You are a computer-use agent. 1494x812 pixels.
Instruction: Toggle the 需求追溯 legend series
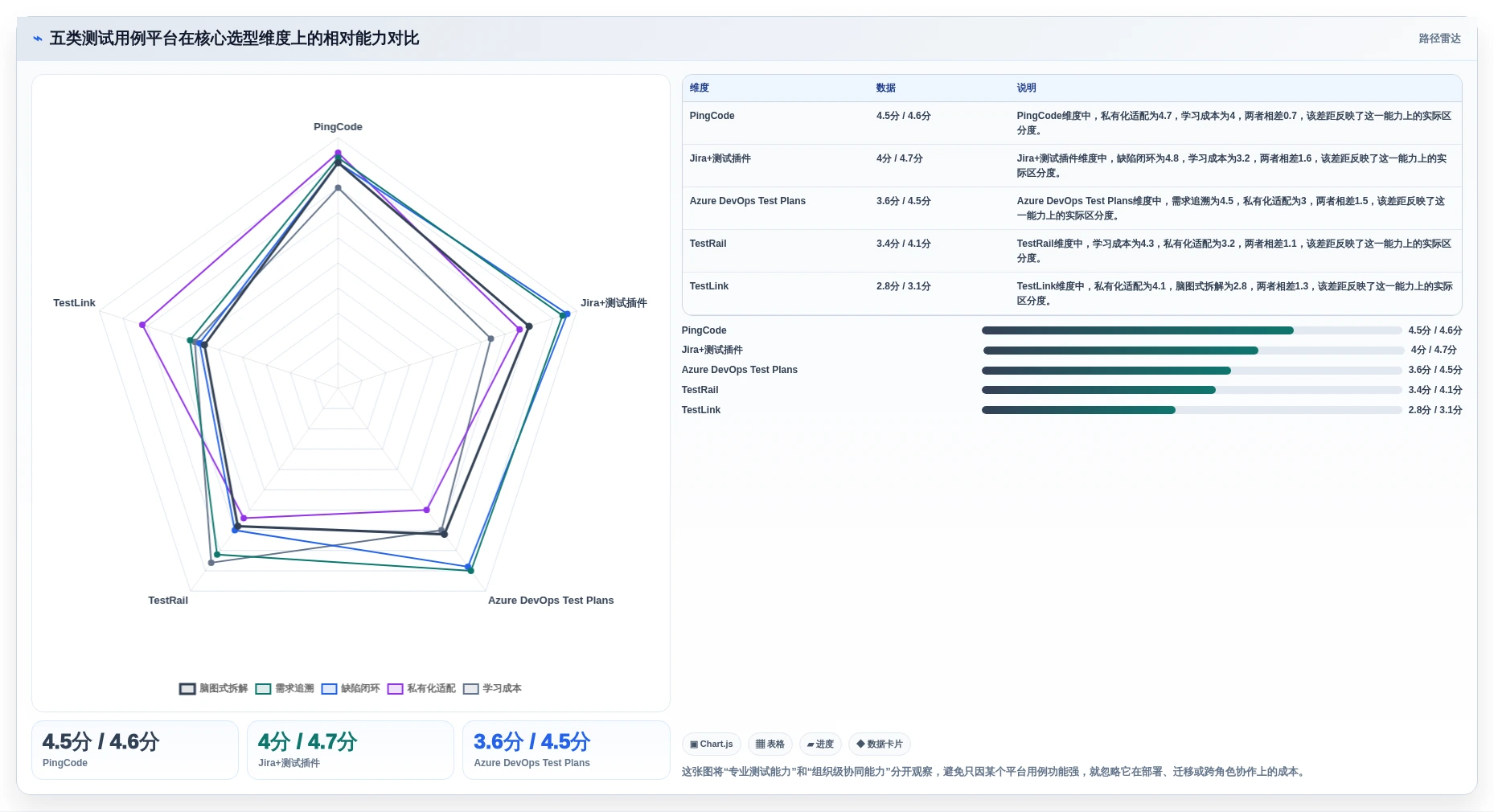[x=285, y=688]
